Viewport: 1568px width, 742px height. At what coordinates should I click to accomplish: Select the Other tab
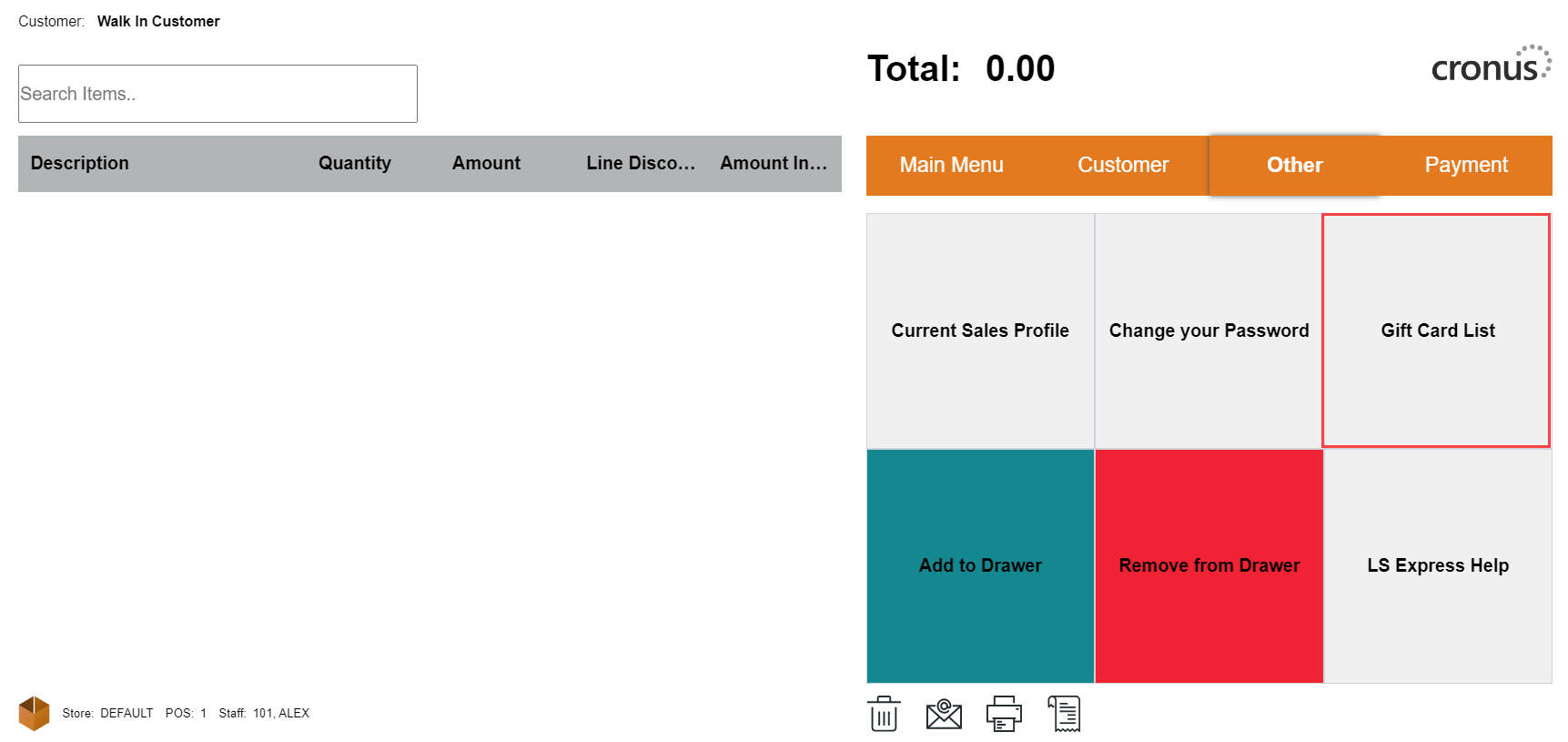(1294, 165)
